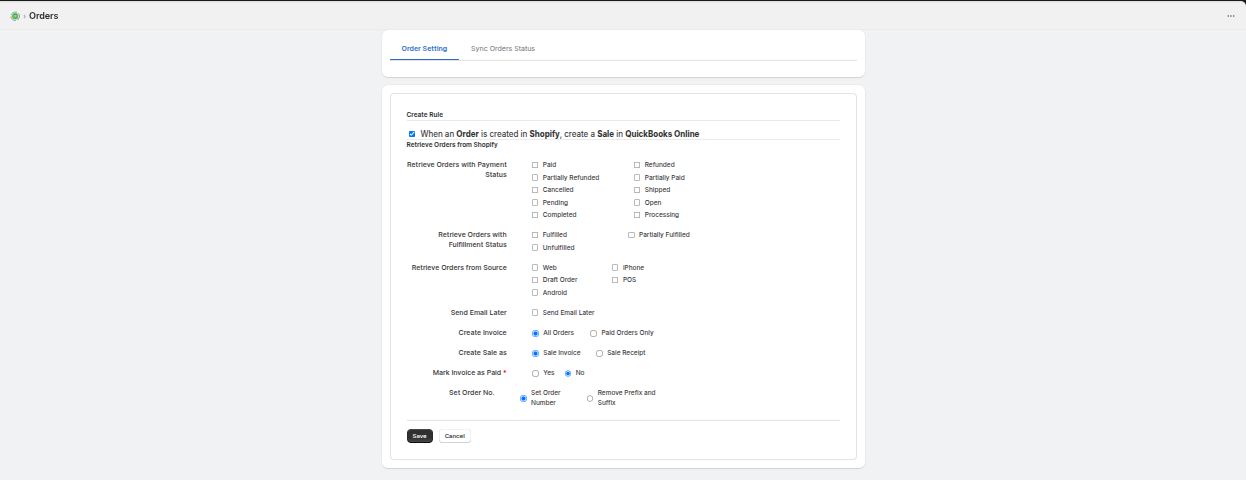Tick the Shipped status checkbox
Viewport: 1246px width, 480px height.
click(637, 189)
